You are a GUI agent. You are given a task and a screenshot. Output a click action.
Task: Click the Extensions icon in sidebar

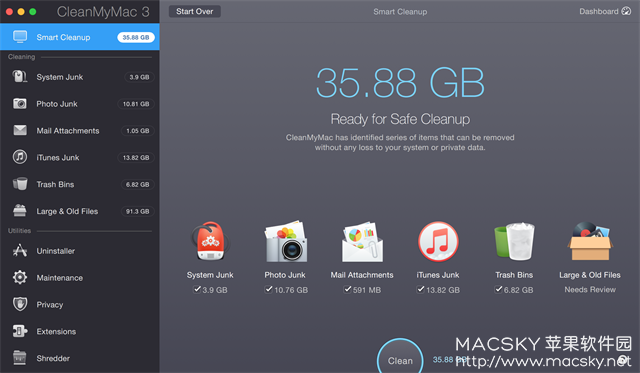tap(20, 331)
